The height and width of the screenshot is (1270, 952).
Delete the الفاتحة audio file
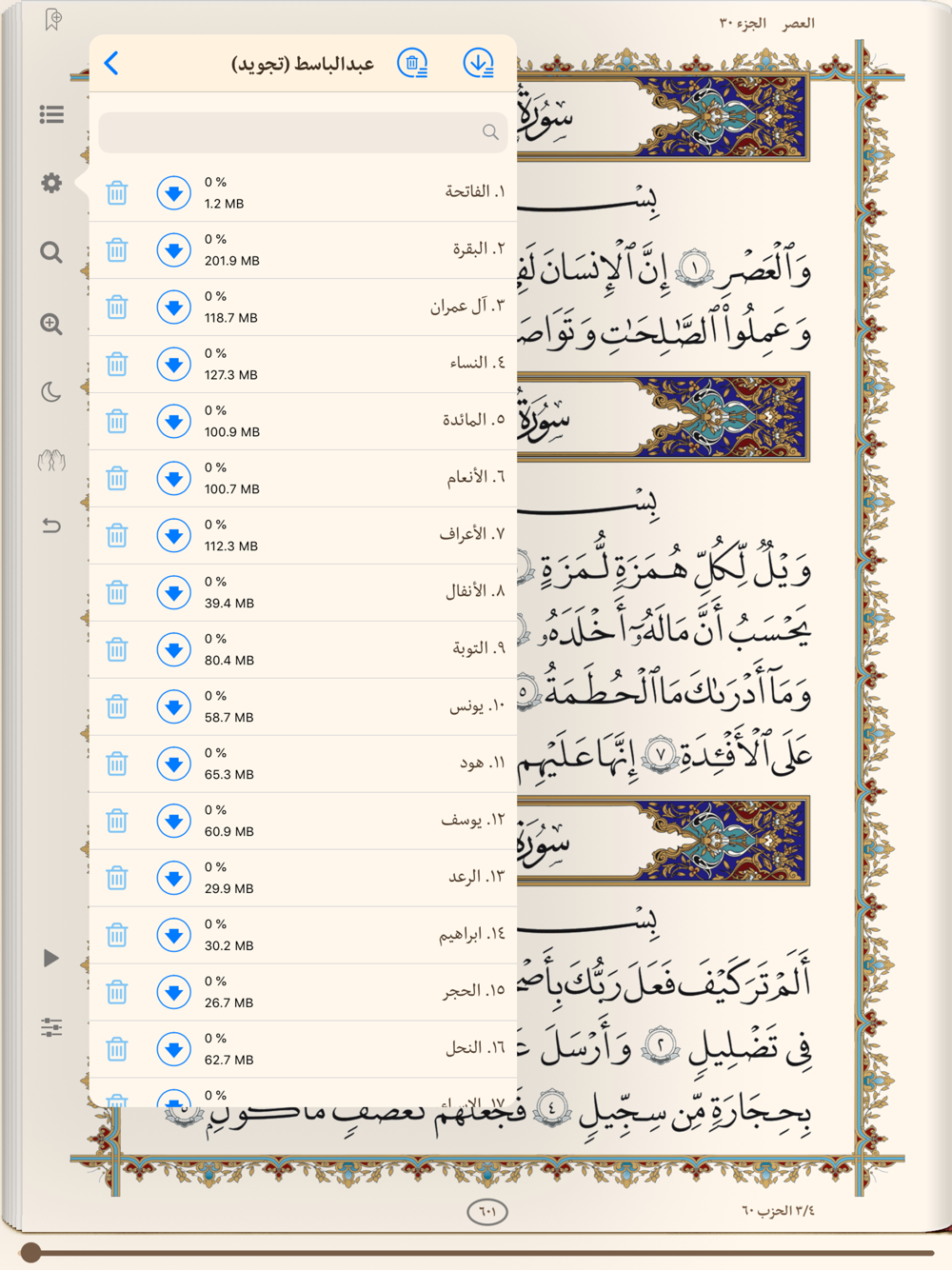click(117, 193)
